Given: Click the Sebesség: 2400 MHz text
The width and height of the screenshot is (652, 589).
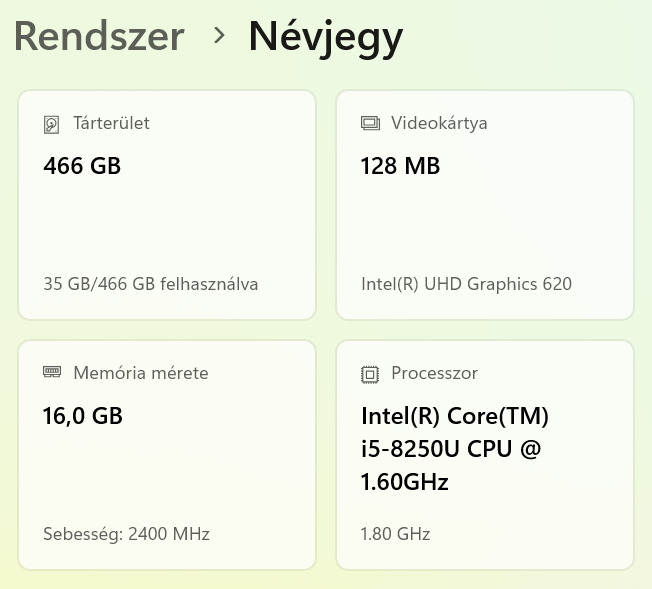Looking at the screenshot, I should (x=127, y=533).
